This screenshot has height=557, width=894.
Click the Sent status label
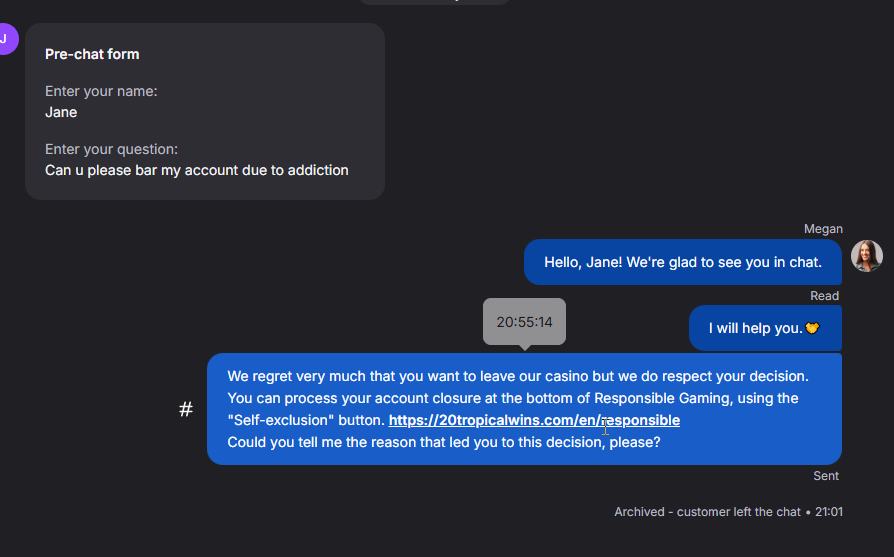(x=825, y=476)
